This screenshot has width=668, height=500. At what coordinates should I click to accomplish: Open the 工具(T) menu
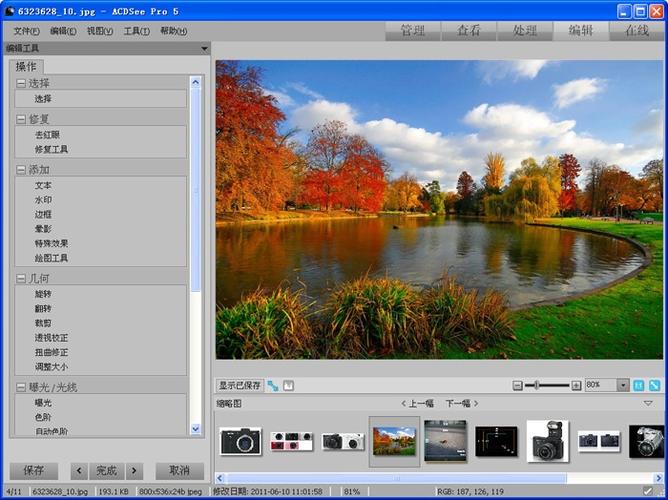136,31
